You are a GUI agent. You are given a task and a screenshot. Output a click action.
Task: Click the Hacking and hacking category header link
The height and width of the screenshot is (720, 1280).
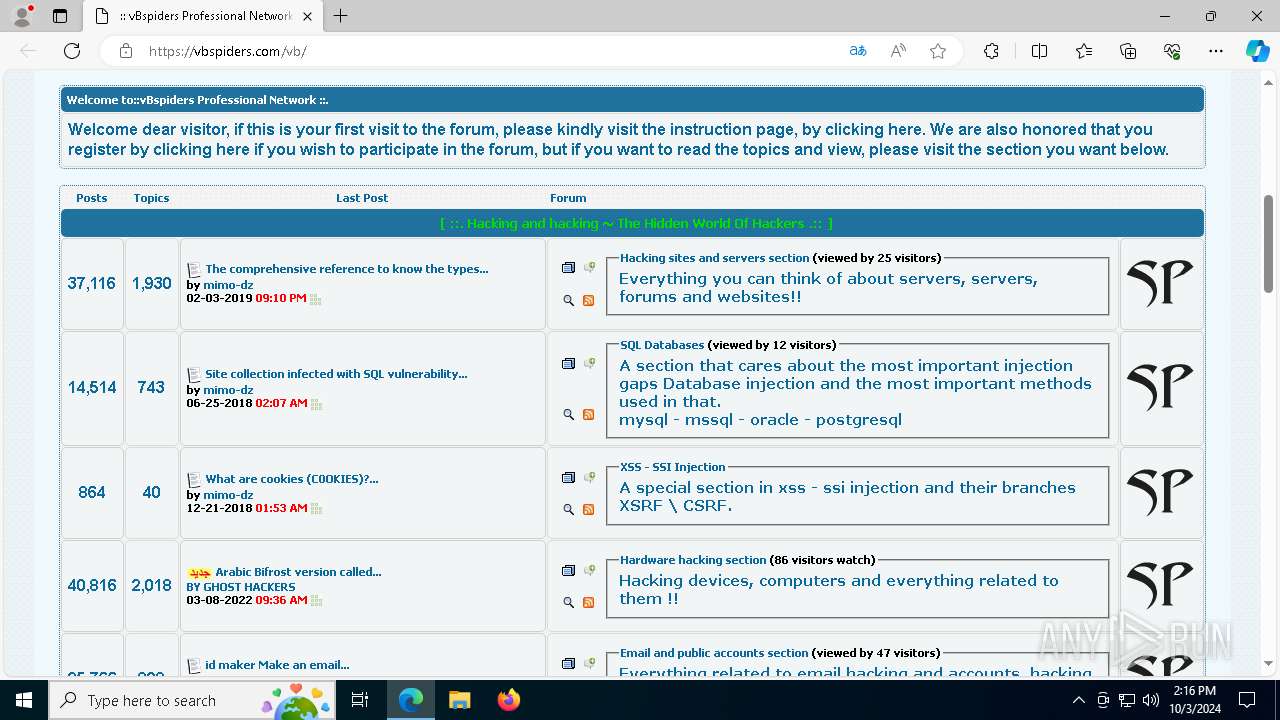[636, 224]
